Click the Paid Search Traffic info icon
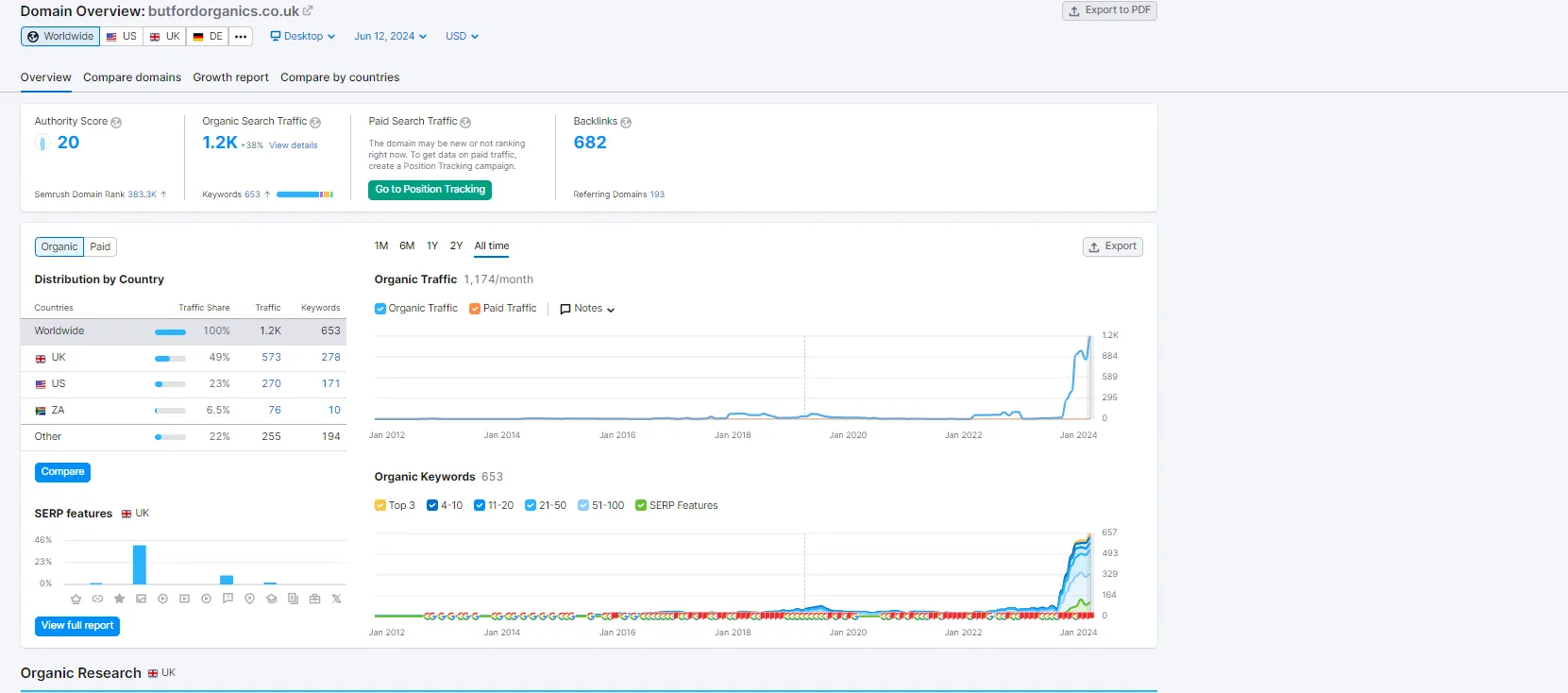Screen dimensions: 1568x693 [465, 123]
